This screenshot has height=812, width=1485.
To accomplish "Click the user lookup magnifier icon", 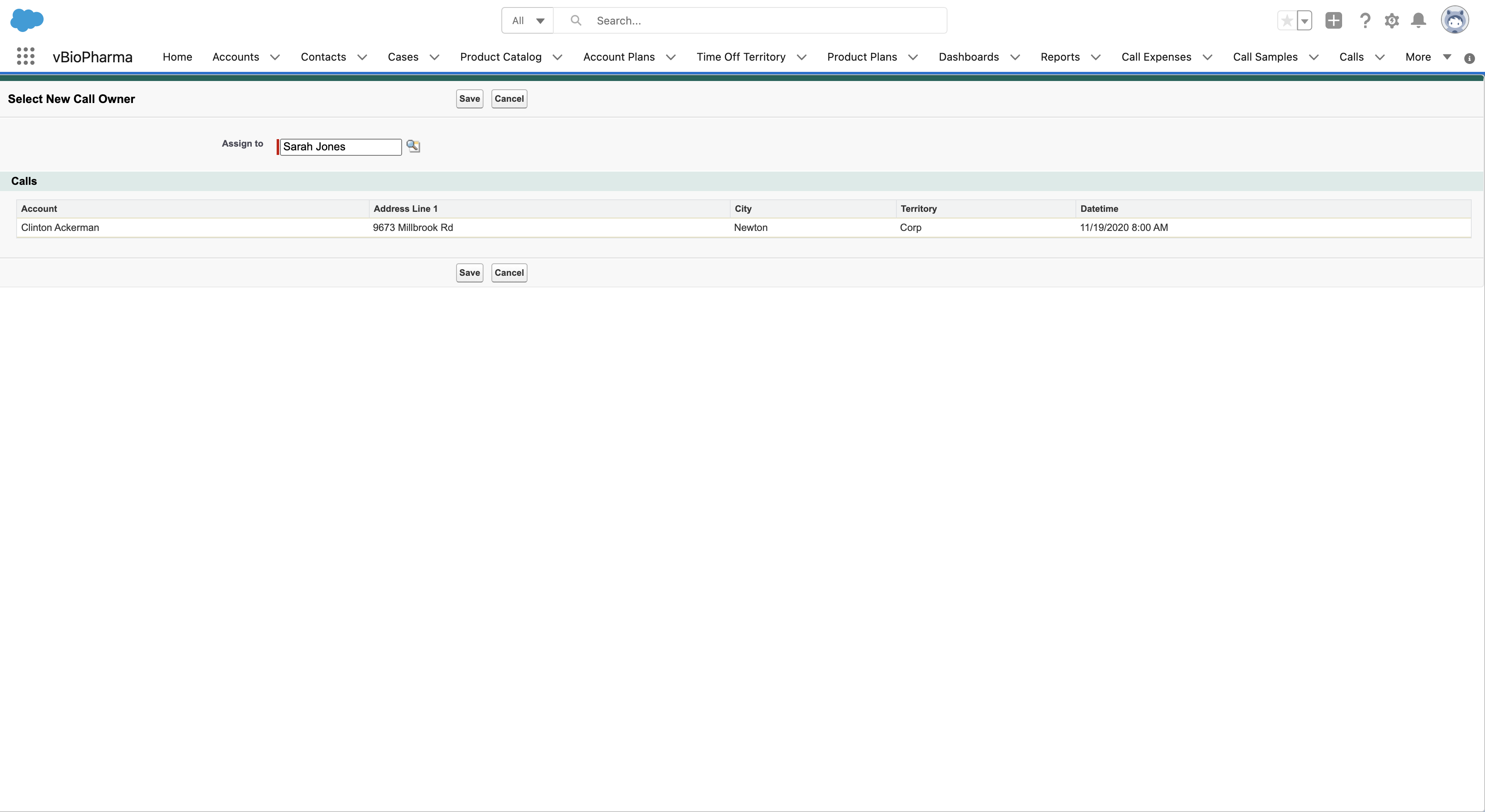I will tap(413, 146).
